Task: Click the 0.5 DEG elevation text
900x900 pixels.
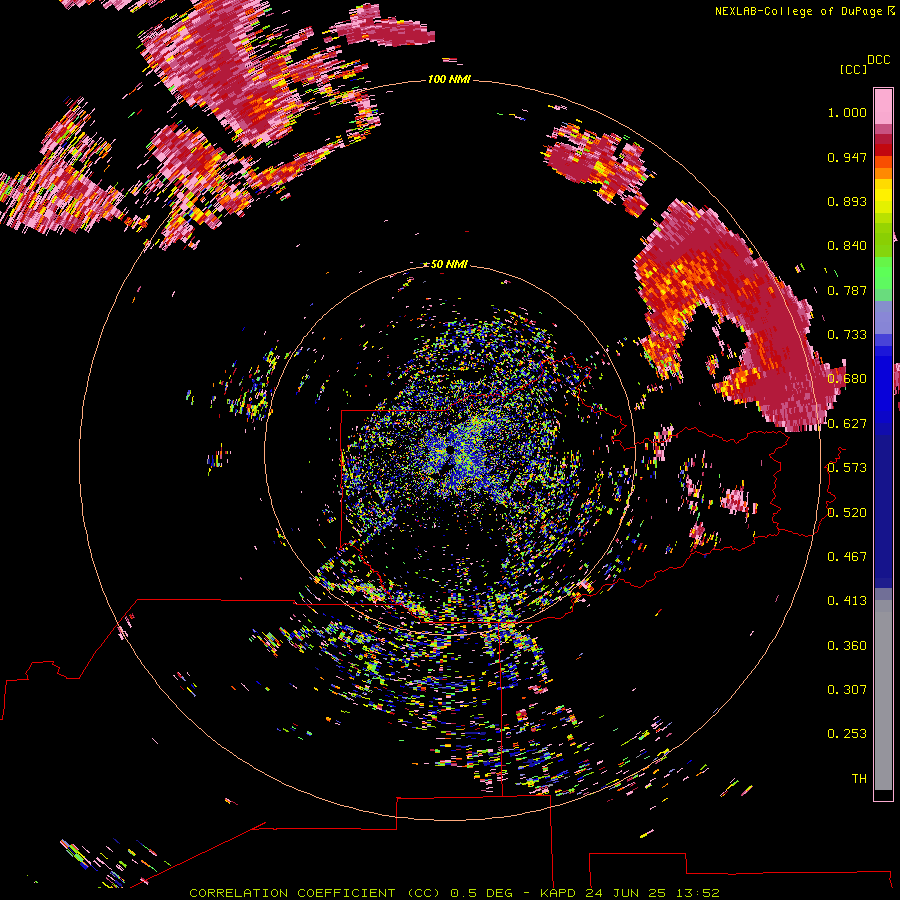Action: pos(481,893)
